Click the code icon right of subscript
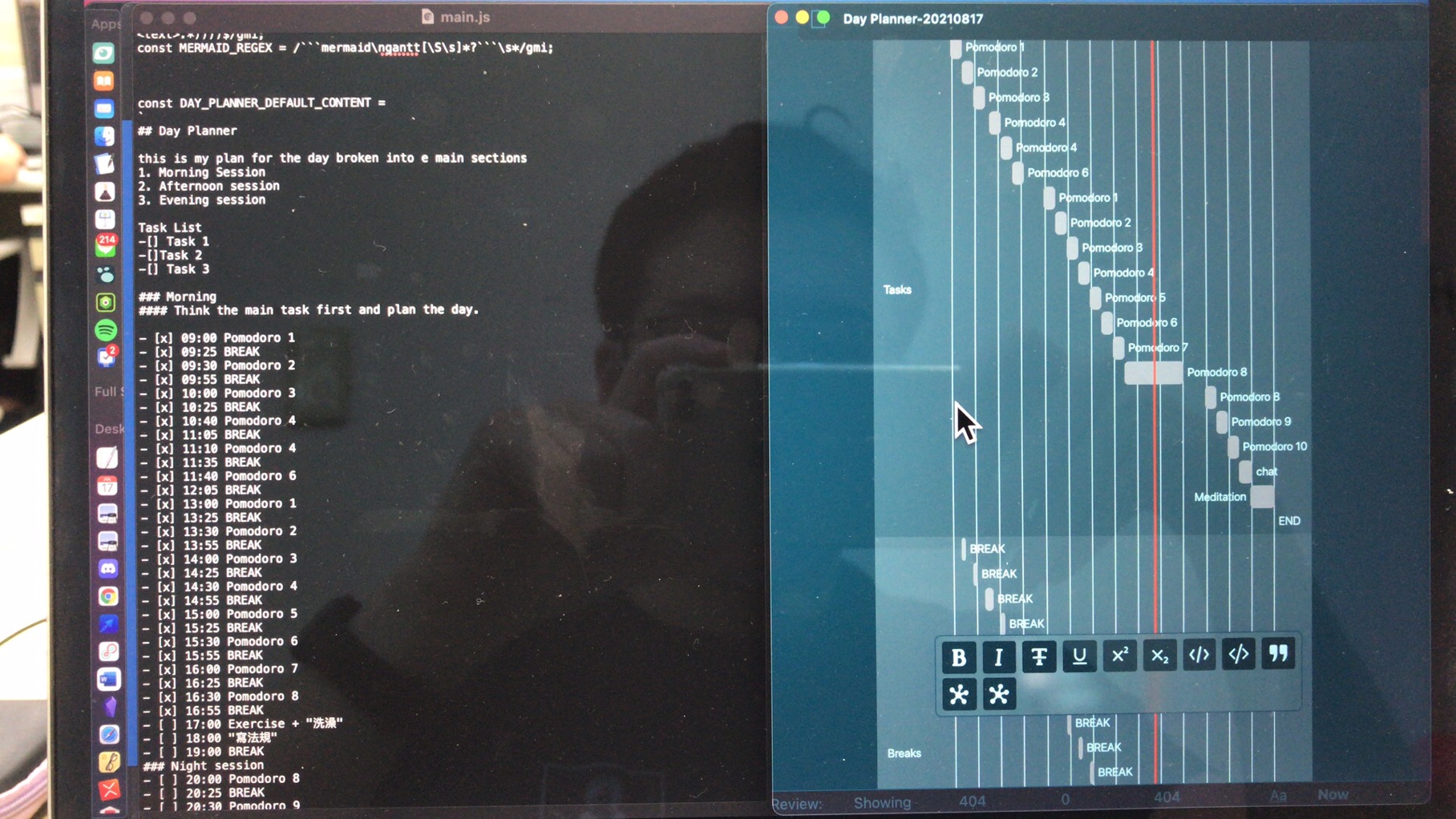This screenshot has height=819, width=1456. click(1199, 654)
